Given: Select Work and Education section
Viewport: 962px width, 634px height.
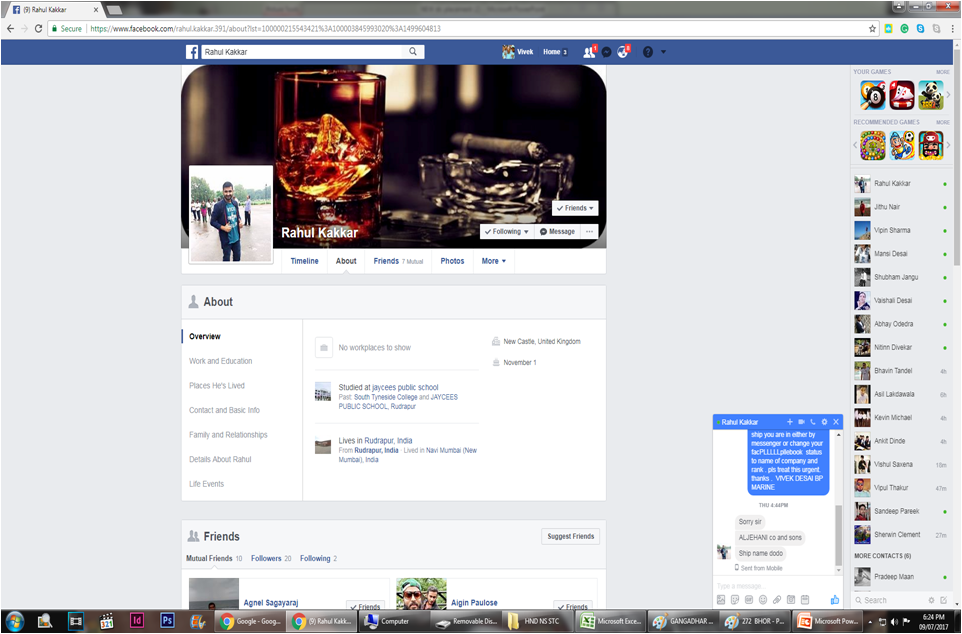Looking at the screenshot, I should (x=220, y=361).
